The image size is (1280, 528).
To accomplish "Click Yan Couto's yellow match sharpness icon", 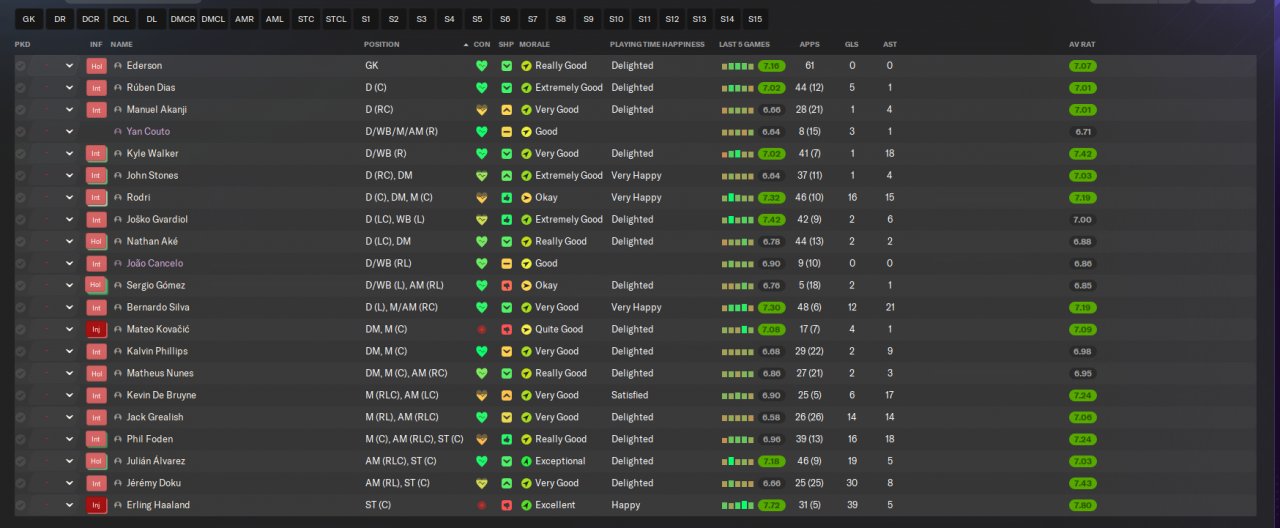I will click(x=506, y=132).
